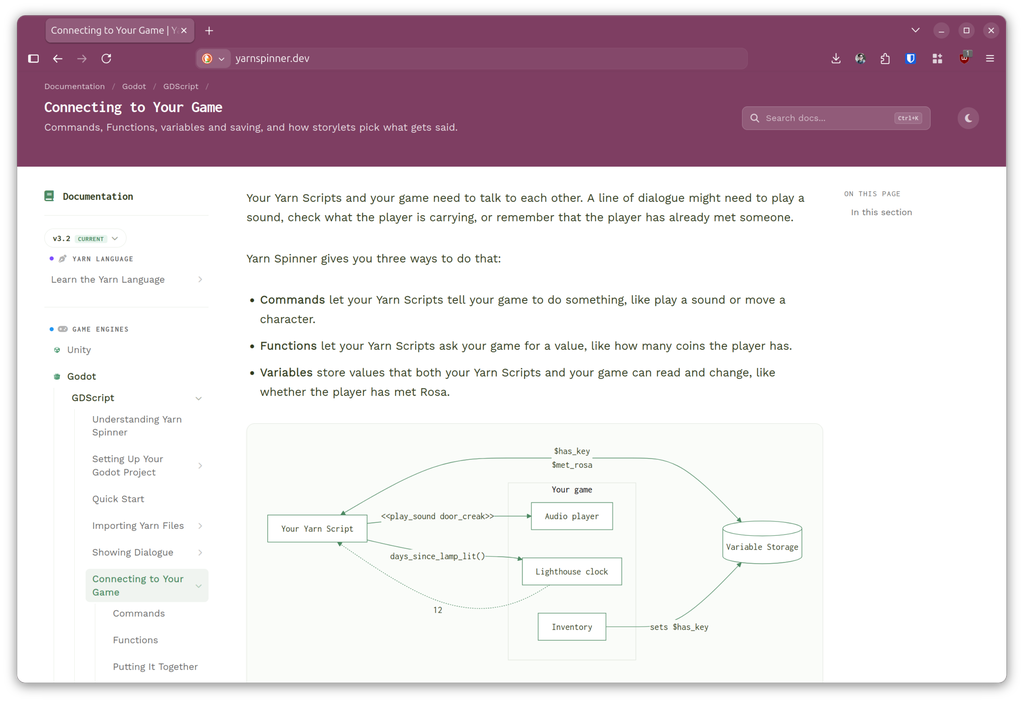The width and height of the screenshot is (1024, 702).
Task: Open the Documentation sidebar heading
Action: (x=98, y=197)
